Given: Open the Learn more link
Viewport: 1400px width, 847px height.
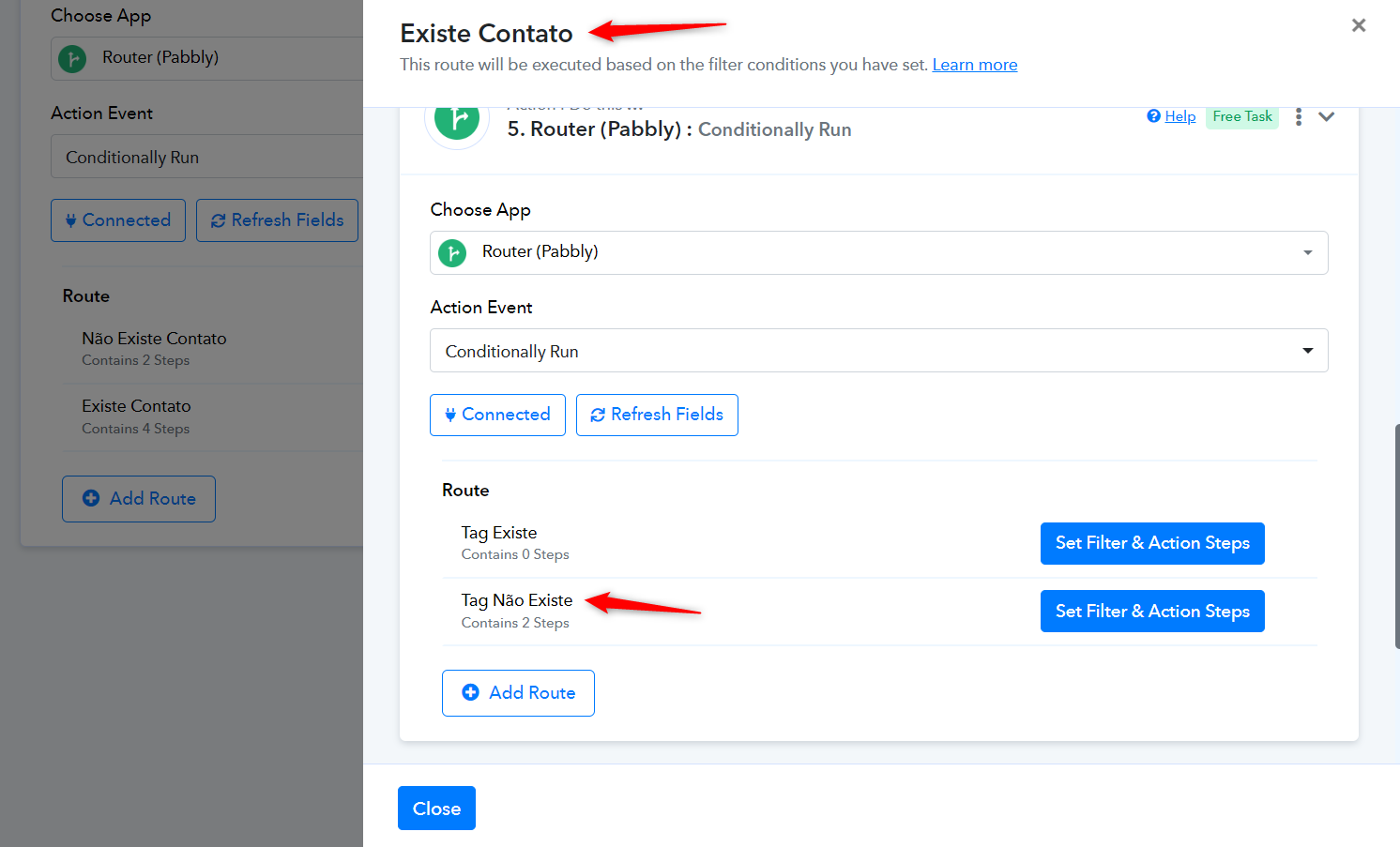Looking at the screenshot, I should click(974, 65).
